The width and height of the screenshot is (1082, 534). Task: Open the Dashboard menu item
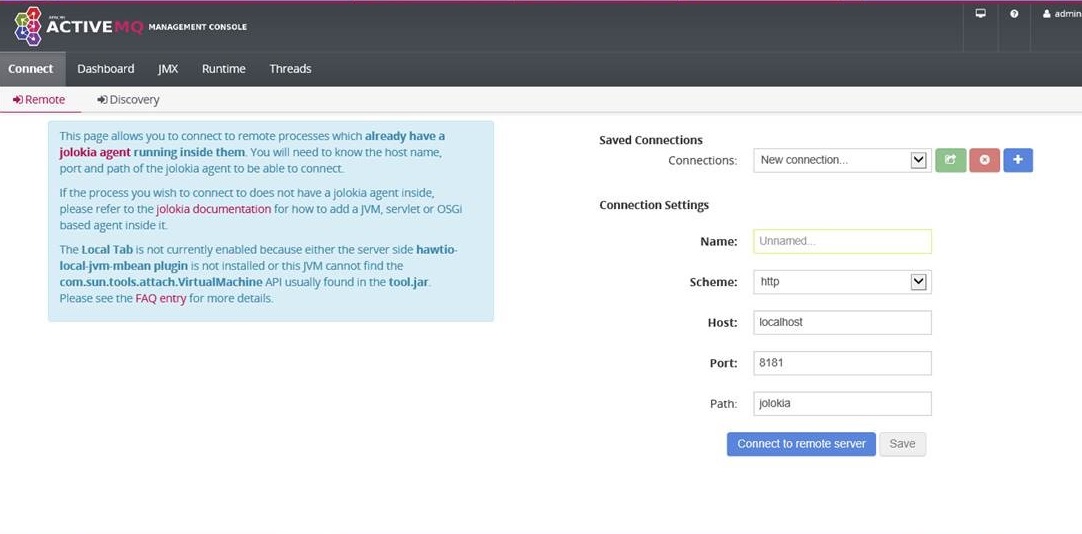coord(105,69)
